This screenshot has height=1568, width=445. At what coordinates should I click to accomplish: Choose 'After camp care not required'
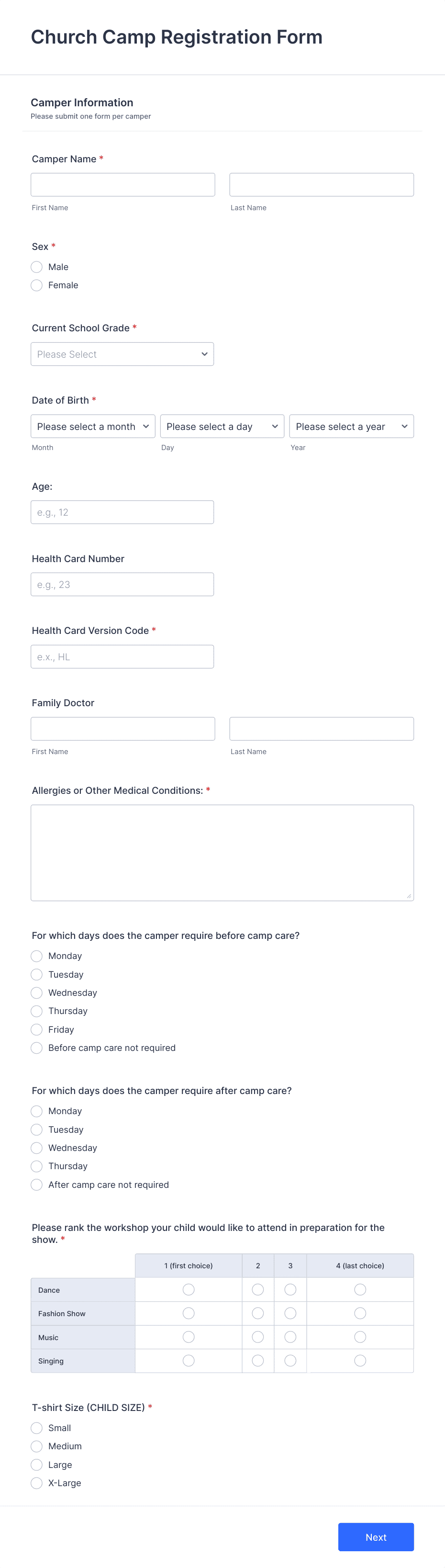pos(36,1184)
